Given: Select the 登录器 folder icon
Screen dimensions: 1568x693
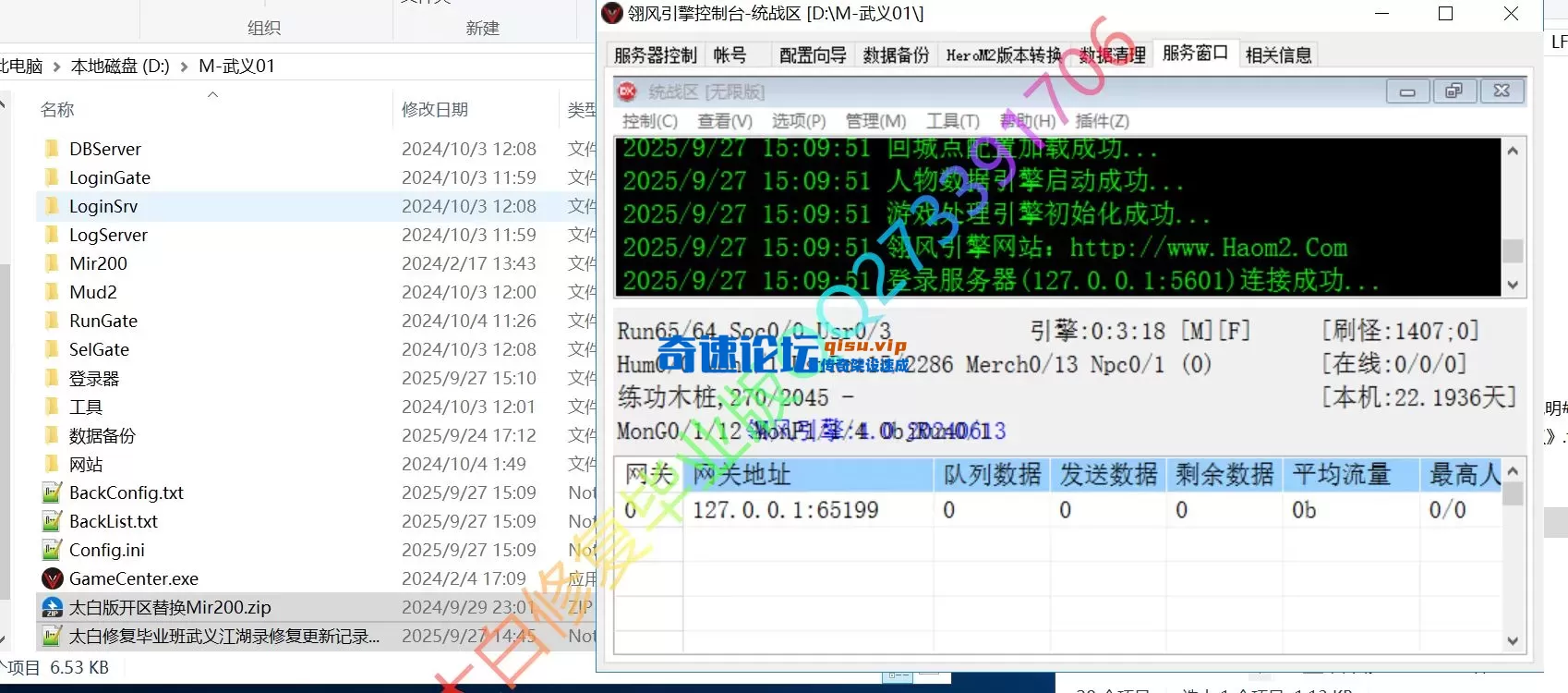Looking at the screenshot, I should coord(52,378).
